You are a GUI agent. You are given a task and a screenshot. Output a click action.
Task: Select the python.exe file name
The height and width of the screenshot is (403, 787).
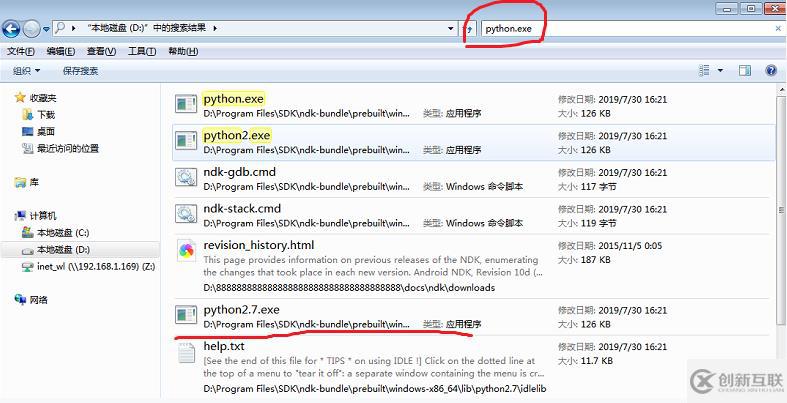(x=233, y=99)
